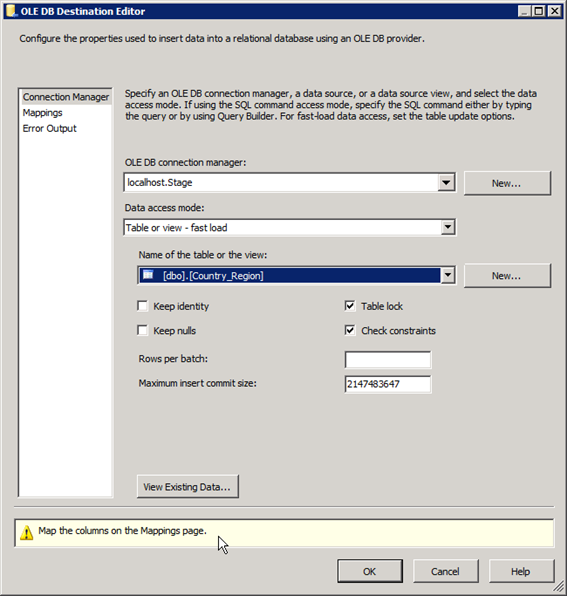Click View Existing Data button

click(x=188, y=486)
